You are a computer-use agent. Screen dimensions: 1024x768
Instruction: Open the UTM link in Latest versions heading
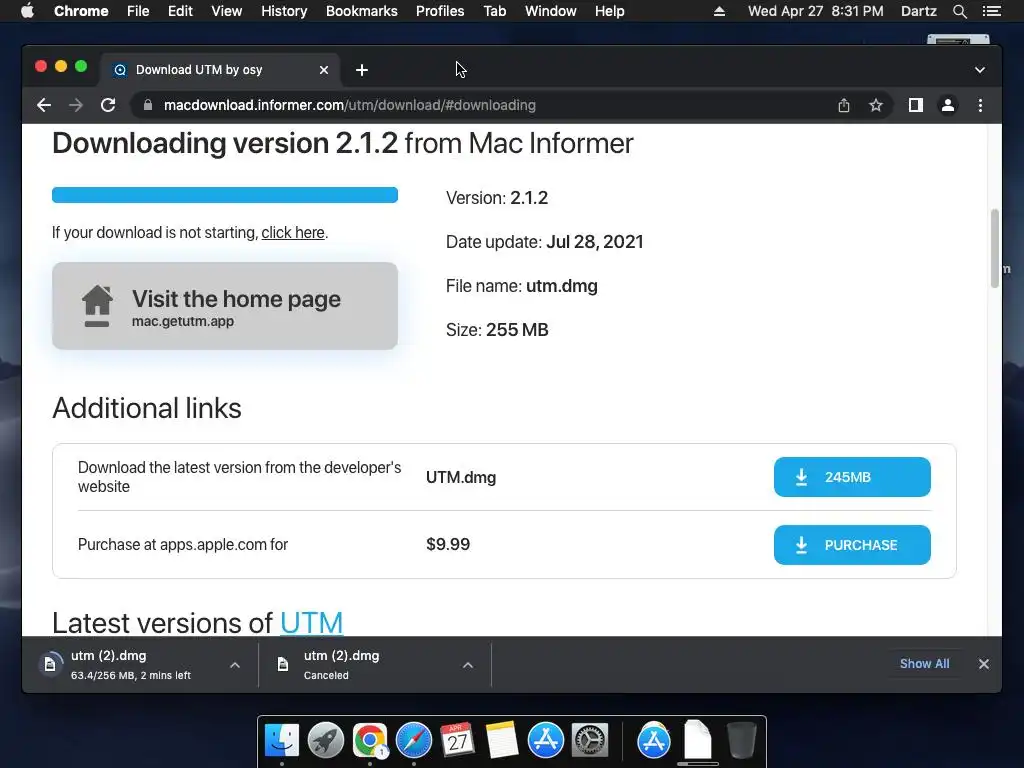click(312, 623)
